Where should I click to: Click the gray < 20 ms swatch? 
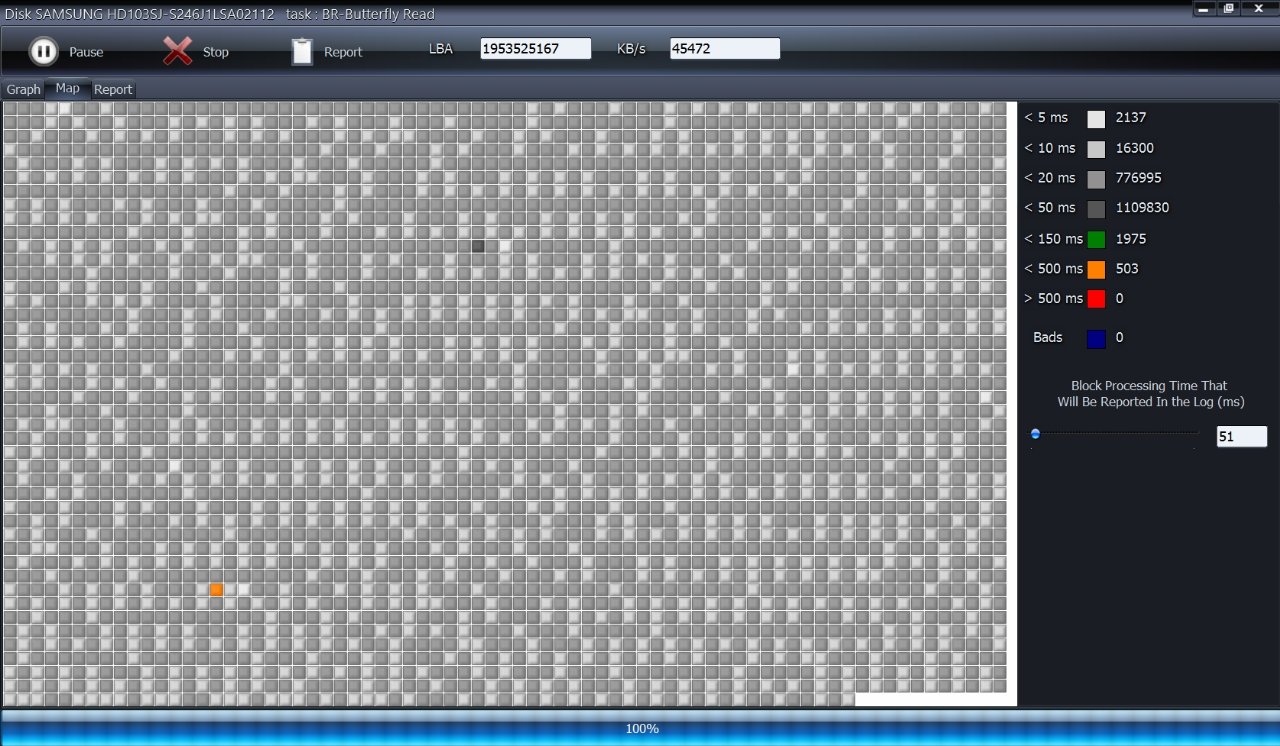[x=1096, y=179]
